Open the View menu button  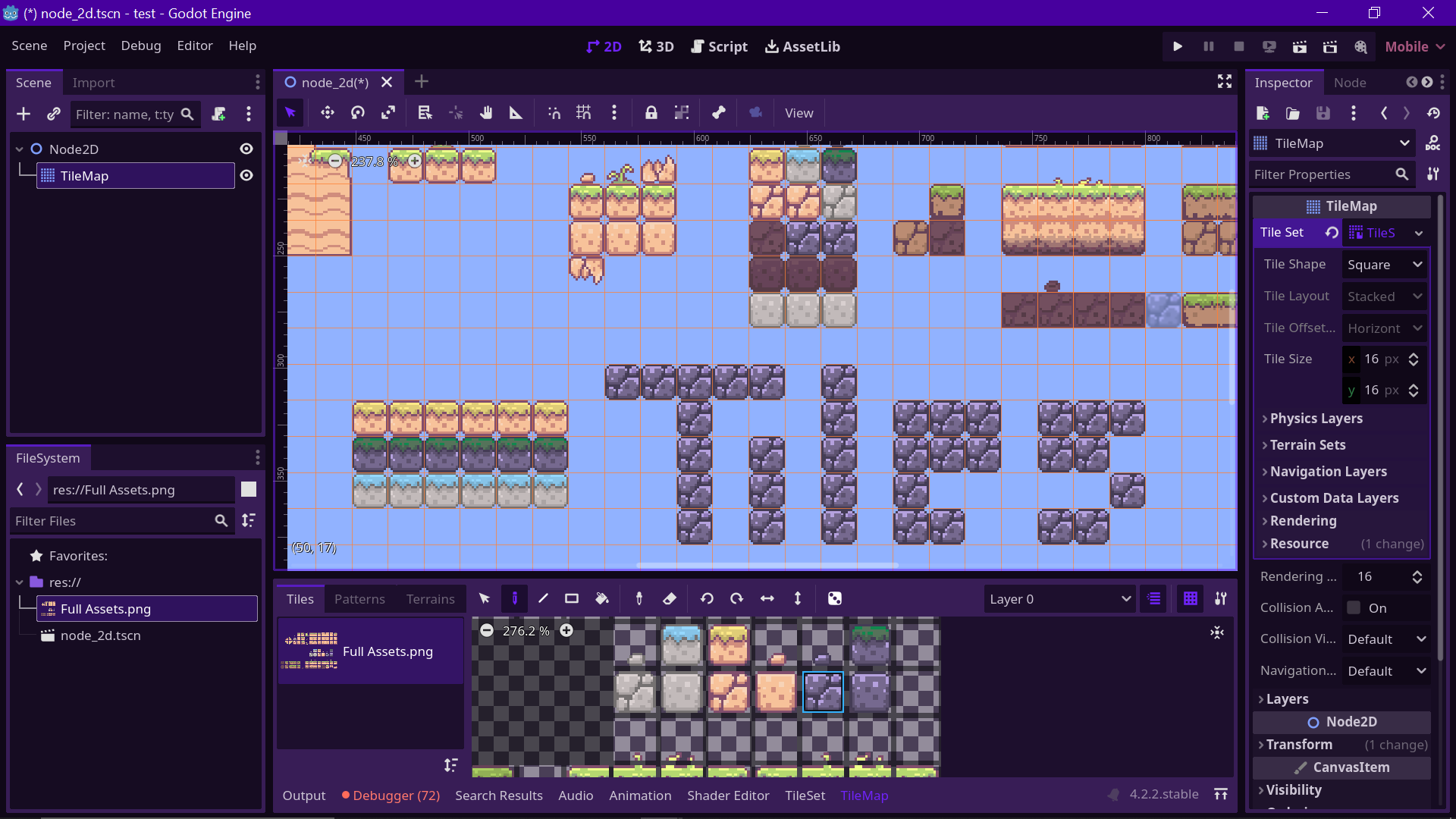pos(799,113)
